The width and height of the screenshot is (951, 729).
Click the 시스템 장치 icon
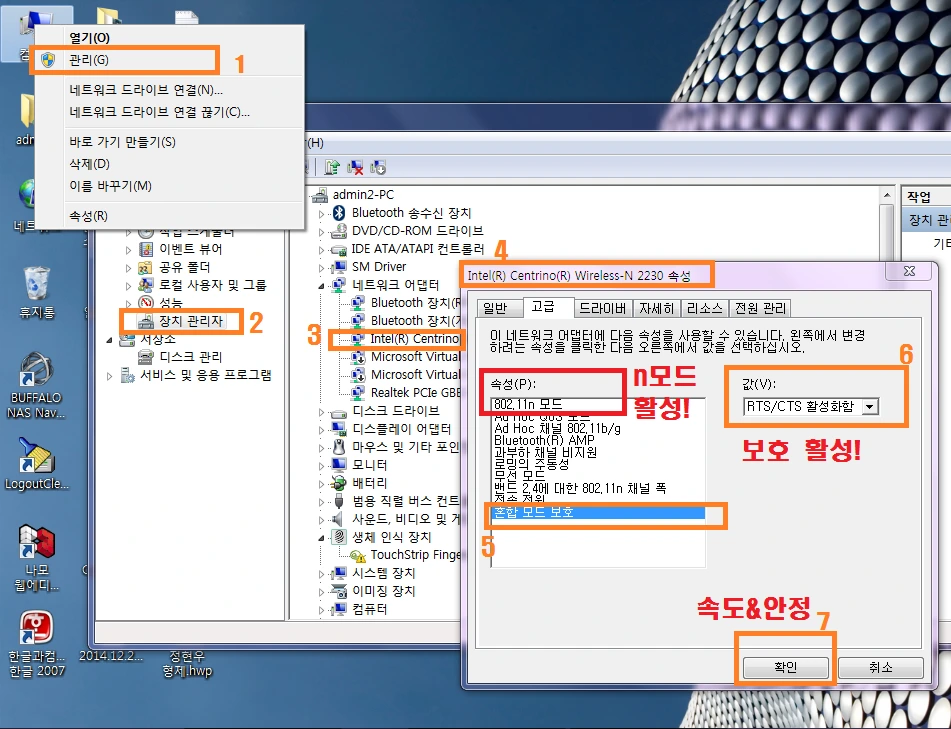[338, 573]
